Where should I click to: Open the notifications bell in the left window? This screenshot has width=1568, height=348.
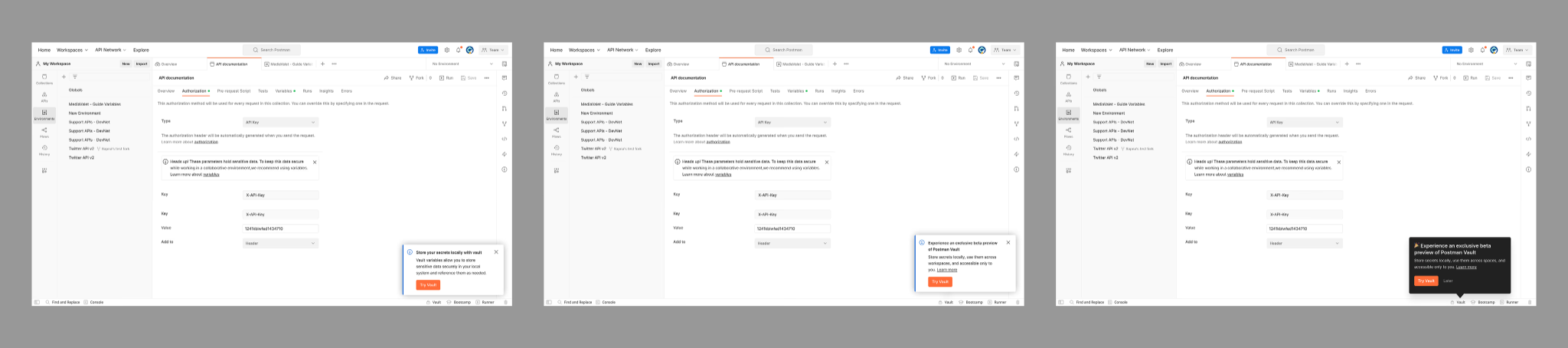tap(458, 50)
